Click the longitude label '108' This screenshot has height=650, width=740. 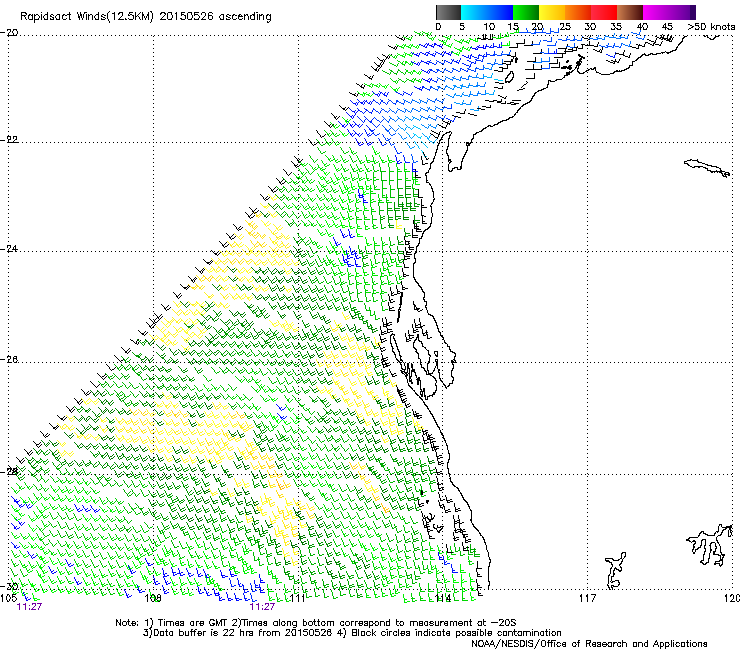tap(153, 598)
